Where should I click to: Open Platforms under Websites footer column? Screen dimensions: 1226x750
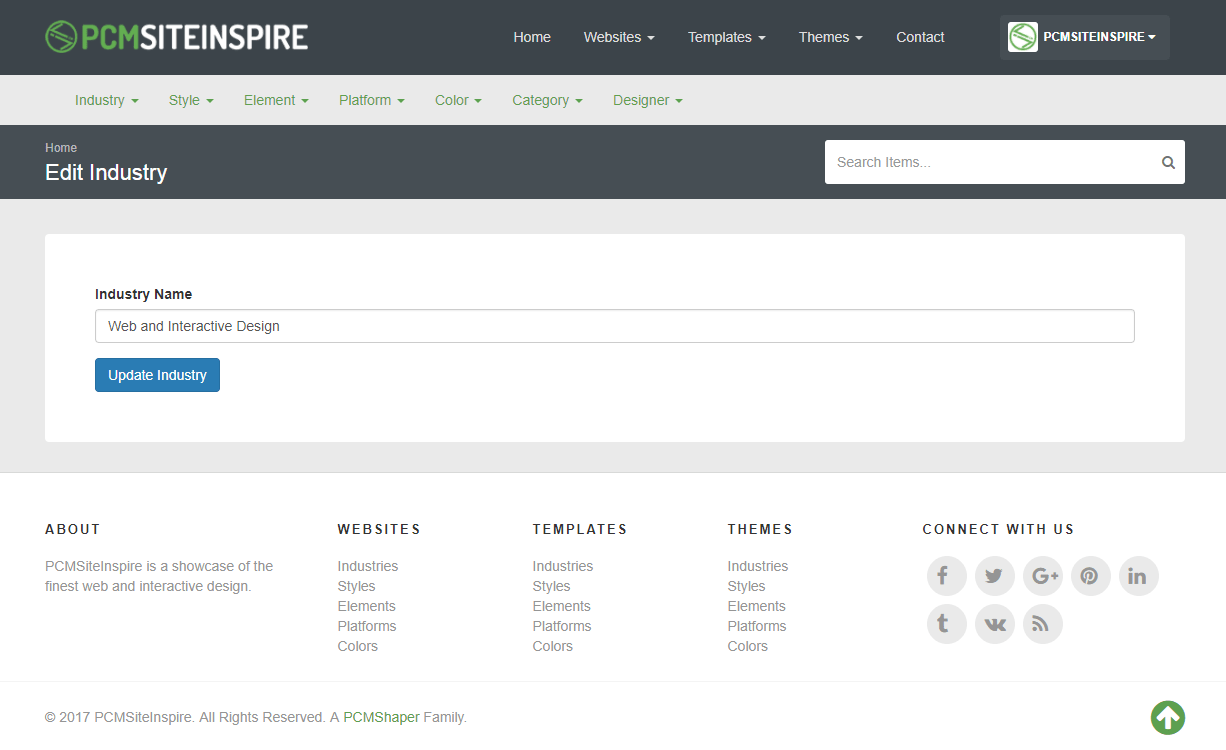tap(367, 626)
